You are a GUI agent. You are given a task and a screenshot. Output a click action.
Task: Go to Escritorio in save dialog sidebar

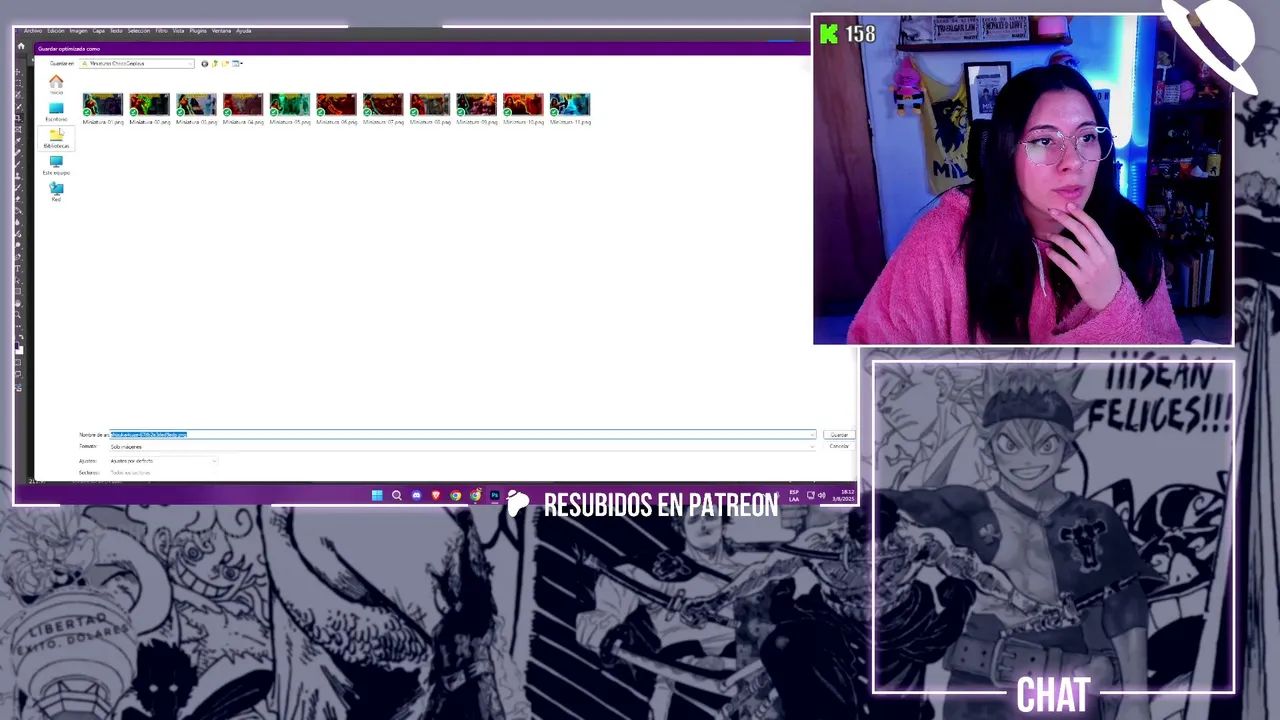point(56,111)
